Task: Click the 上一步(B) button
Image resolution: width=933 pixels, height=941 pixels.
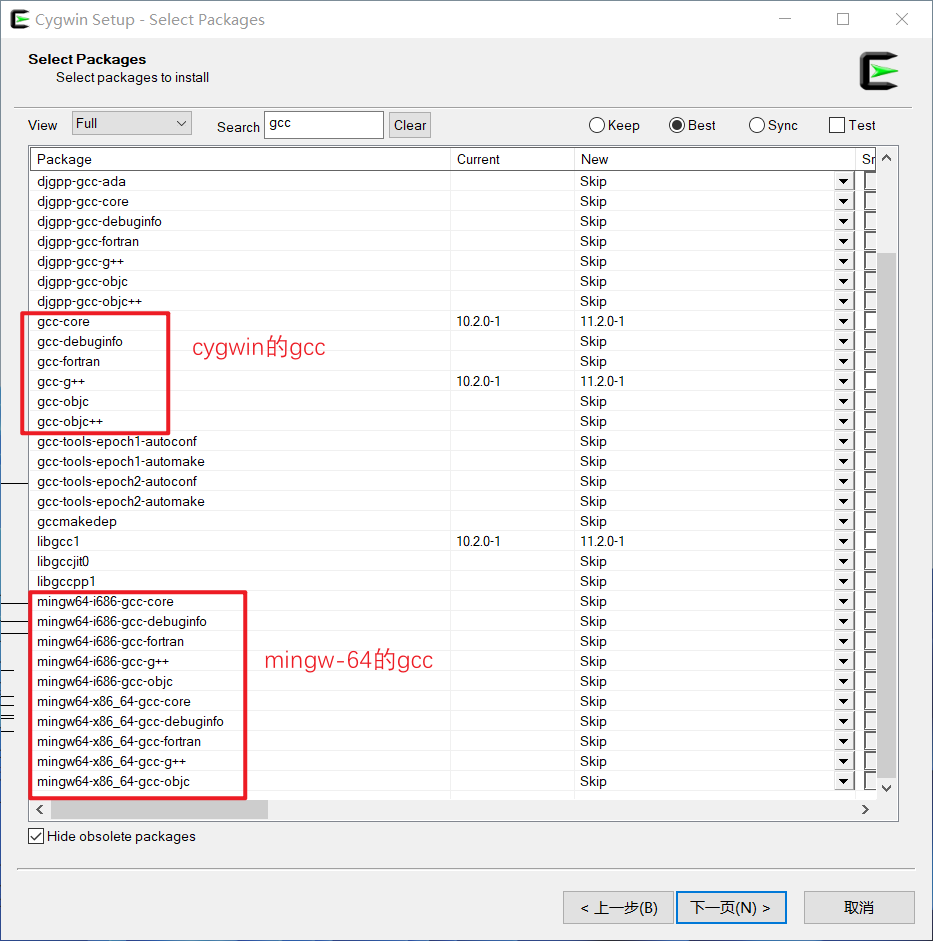Action: [619, 907]
